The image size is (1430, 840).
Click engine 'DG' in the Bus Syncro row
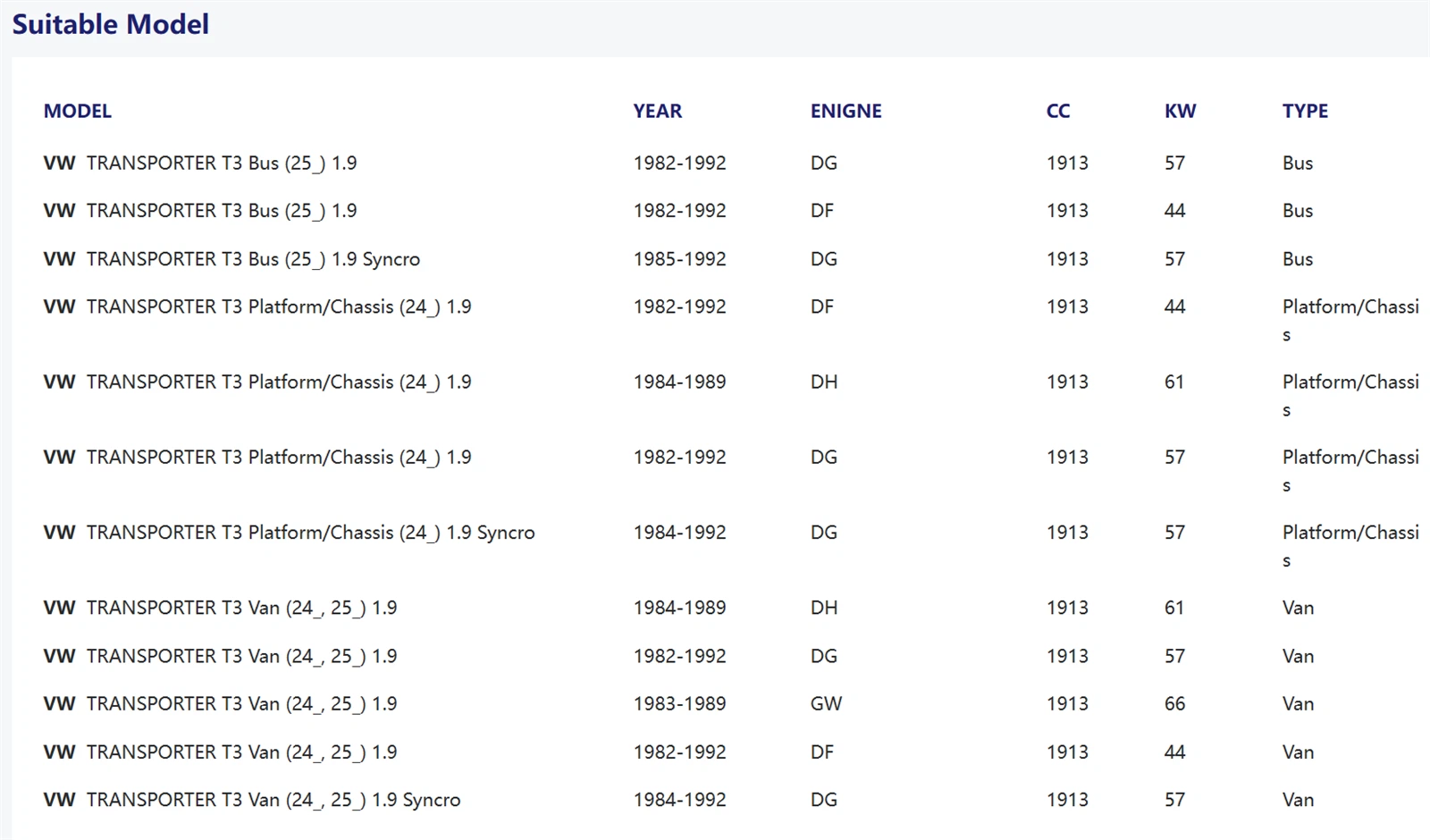824,259
